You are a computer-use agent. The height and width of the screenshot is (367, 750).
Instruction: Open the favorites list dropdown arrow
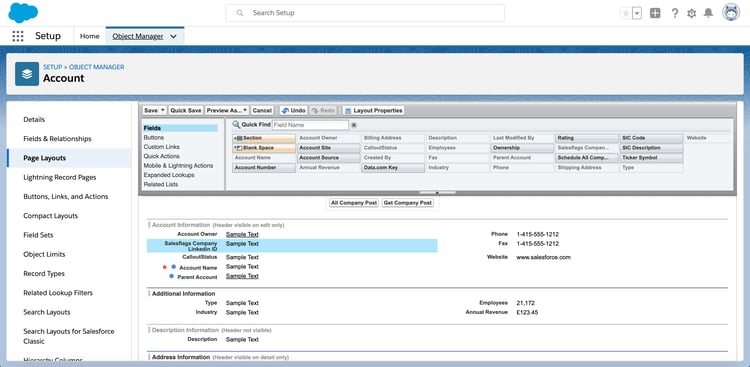tap(637, 13)
